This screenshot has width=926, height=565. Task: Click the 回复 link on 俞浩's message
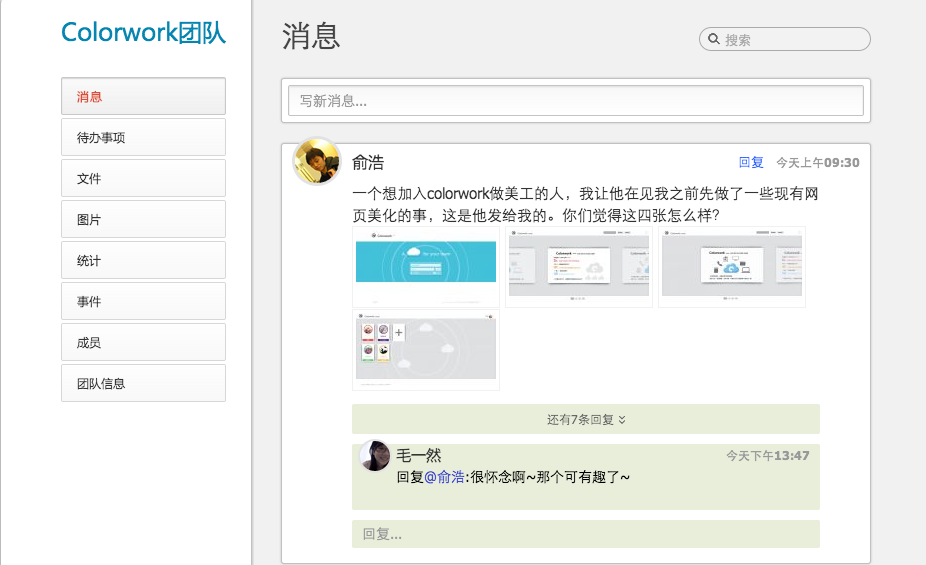[x=751, y=162]
